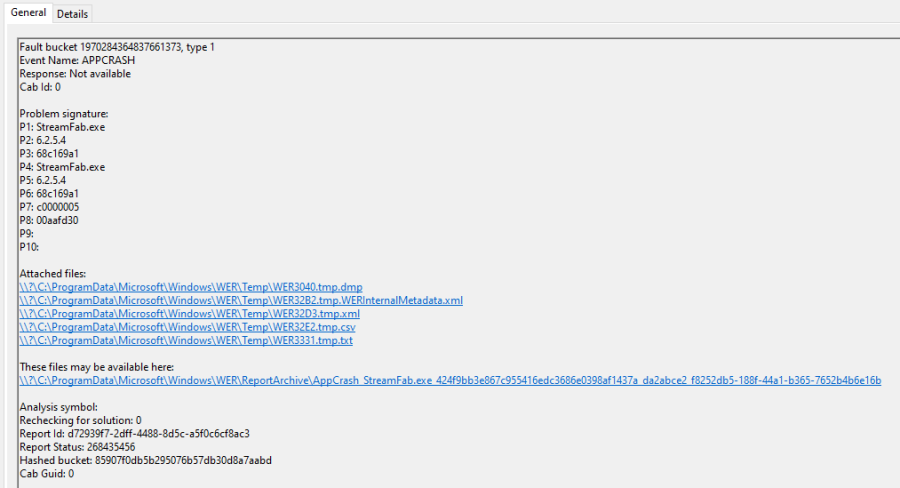Select the Problem signature: heading
The image size is (900, 488).
64,114
